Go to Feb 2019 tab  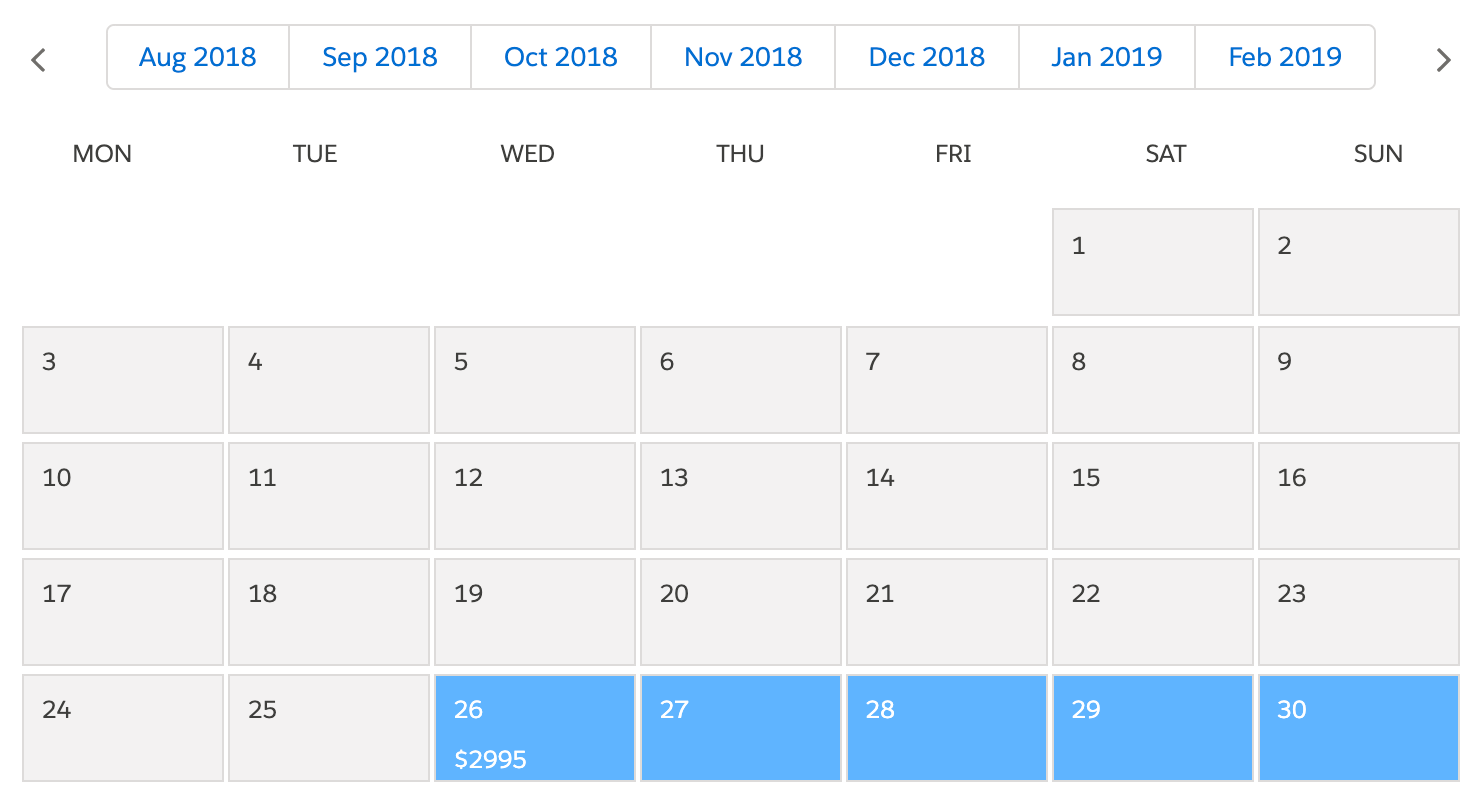point(1285,57)
